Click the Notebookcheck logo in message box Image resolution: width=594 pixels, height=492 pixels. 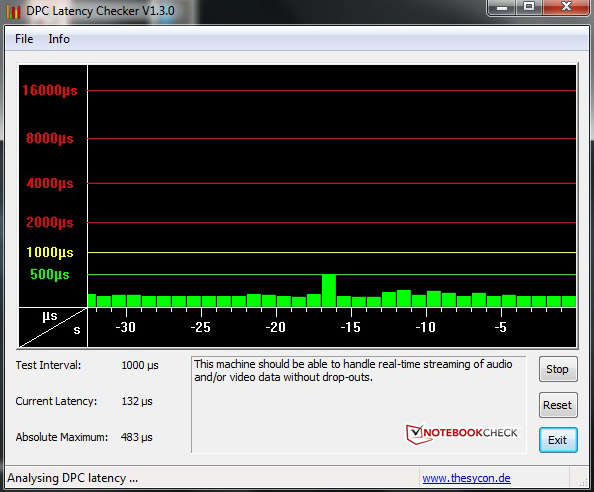pos(462,433)
